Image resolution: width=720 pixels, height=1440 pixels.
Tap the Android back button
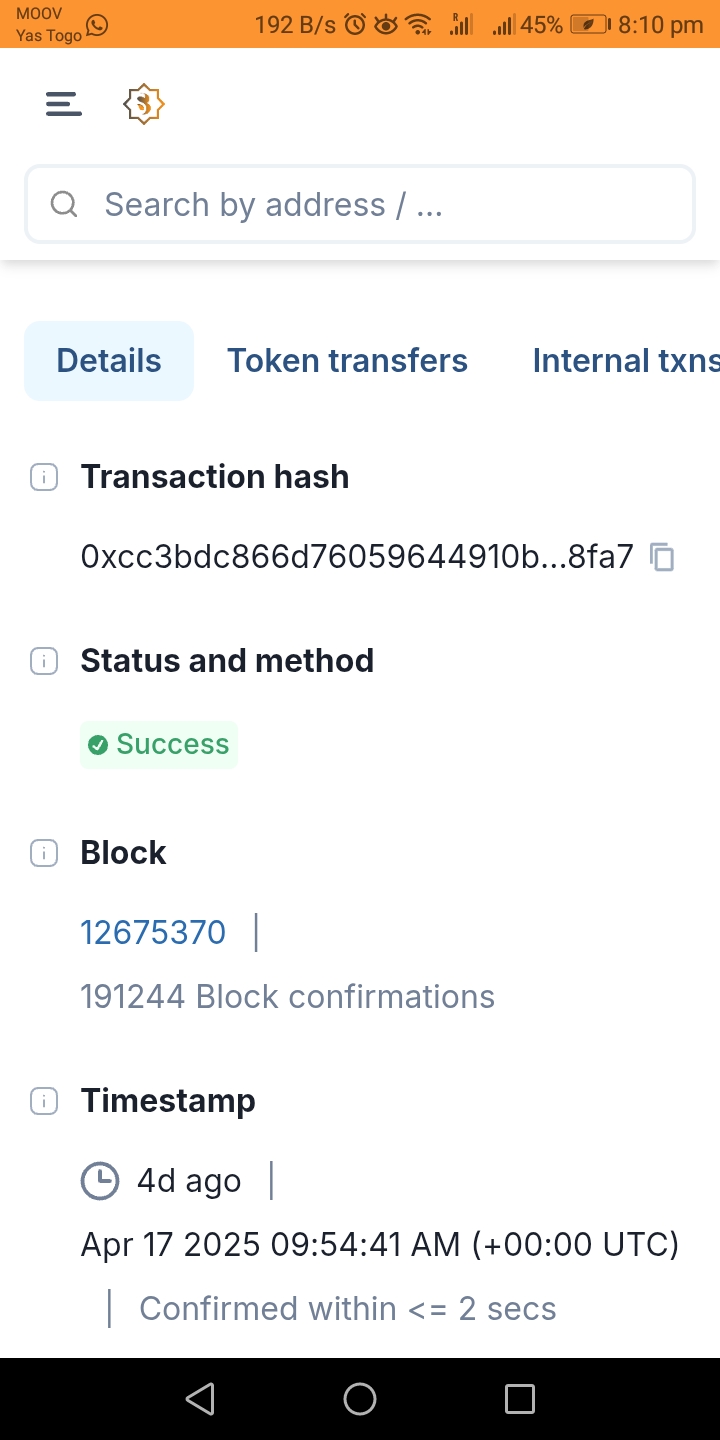coord(200,1398)
